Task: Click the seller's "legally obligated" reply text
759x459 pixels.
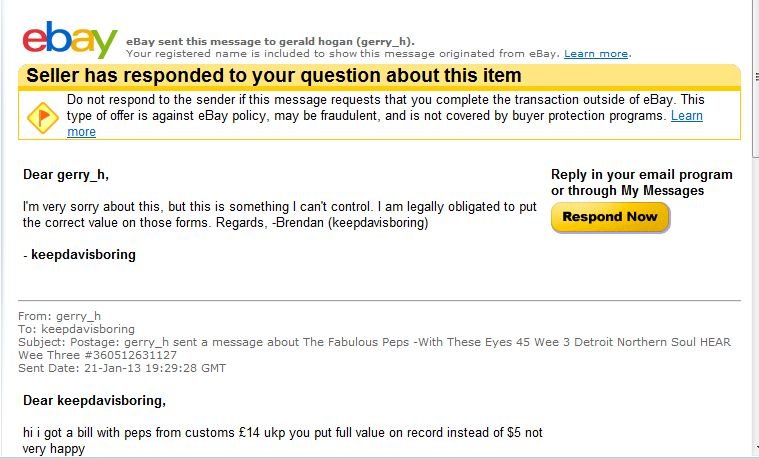Action: pyautogui.click(x=280, y=214)
